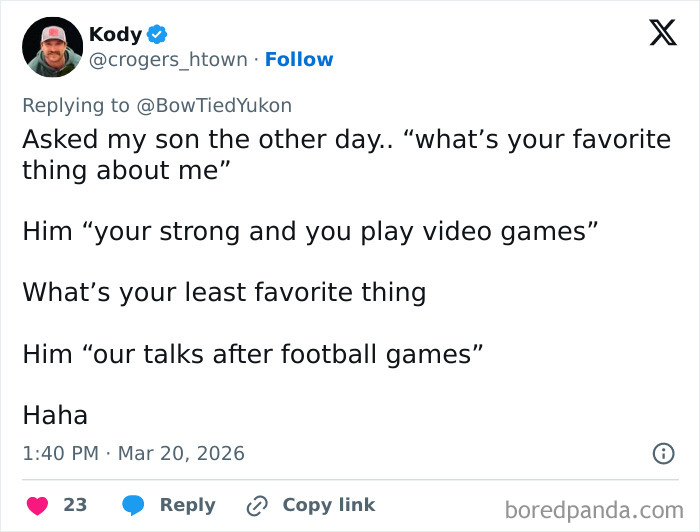Open the tweet info circle icon

(662, 453)
